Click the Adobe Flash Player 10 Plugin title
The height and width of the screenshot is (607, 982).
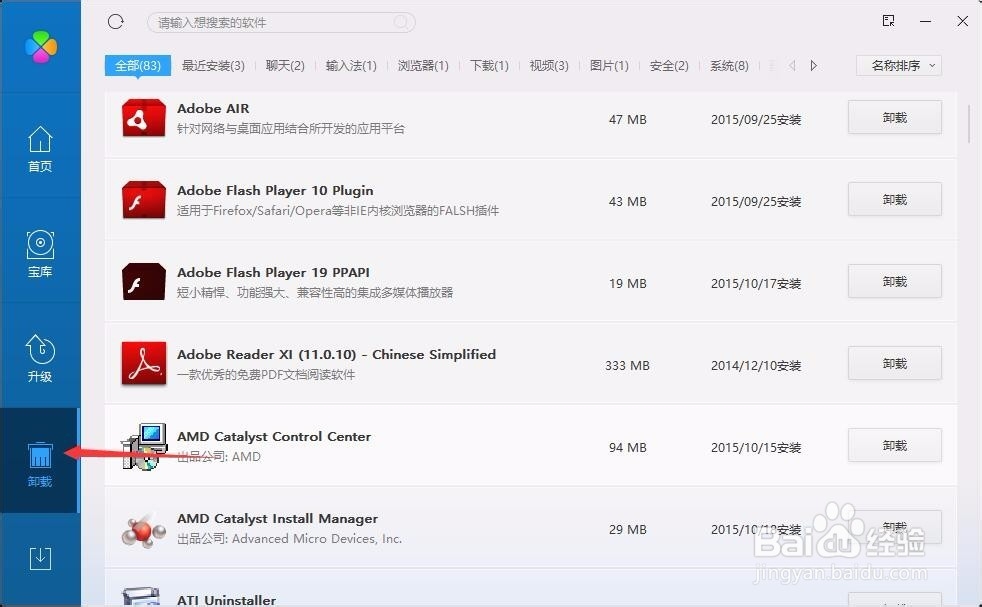(x=275, y=190)
